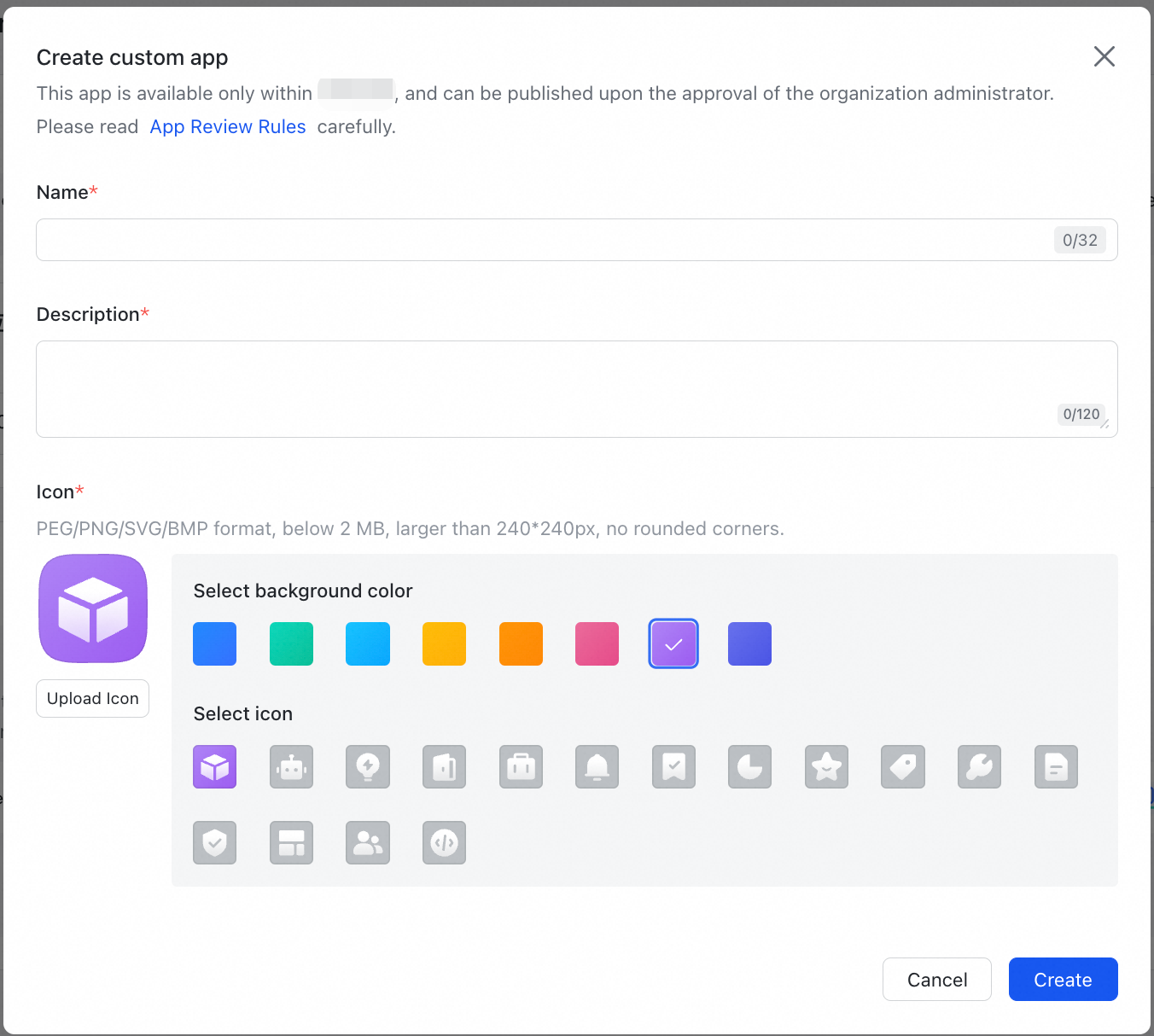The width and height of the screenshot is (1154, 1036).
Task: Select the pie chart icon
Action: (749, 766)
